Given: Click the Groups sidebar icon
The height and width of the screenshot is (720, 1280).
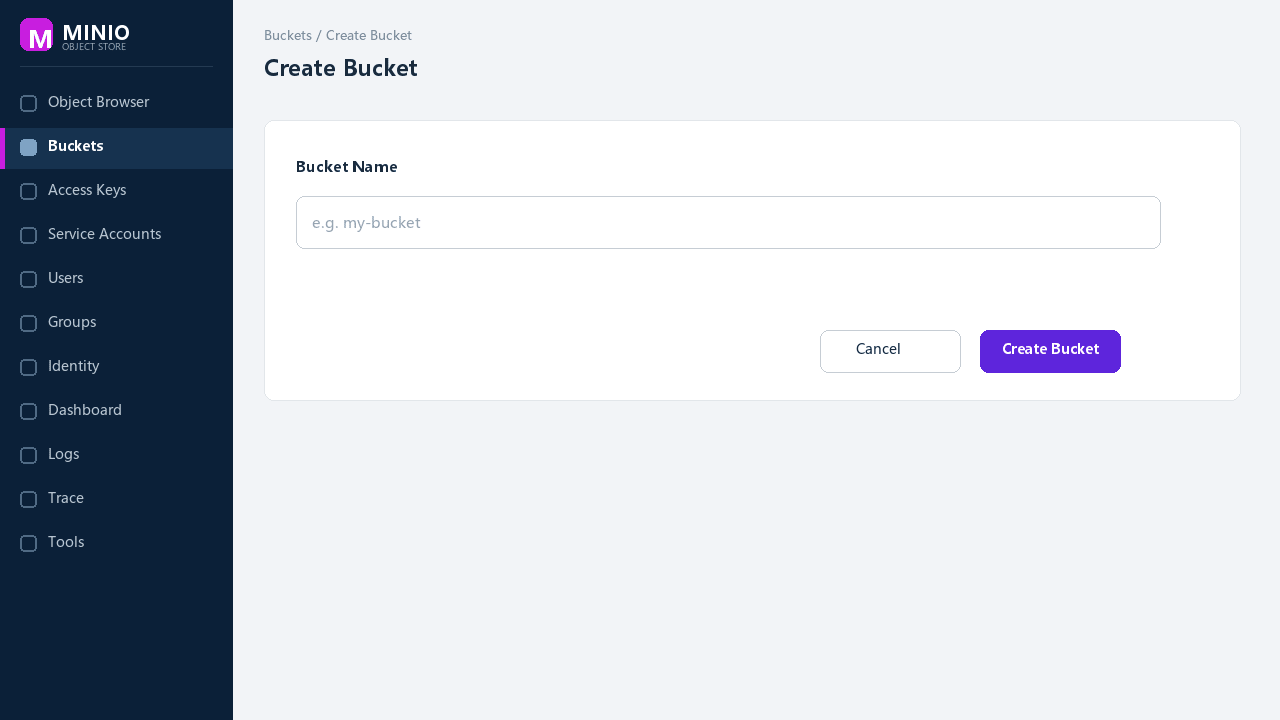Looking at the screenshot, I should coord(29,324).
